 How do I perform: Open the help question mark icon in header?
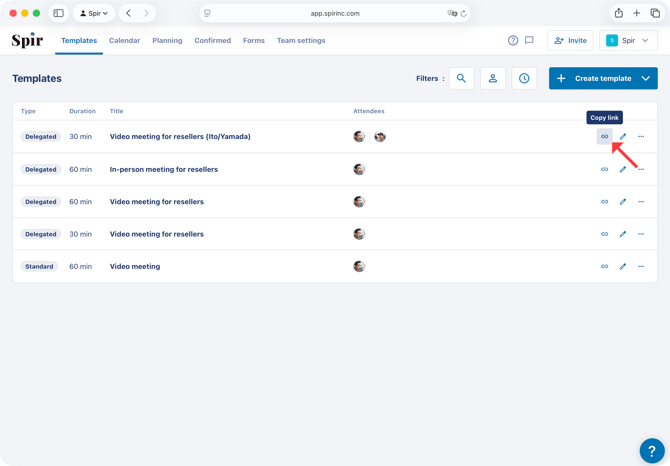(513, 41)
